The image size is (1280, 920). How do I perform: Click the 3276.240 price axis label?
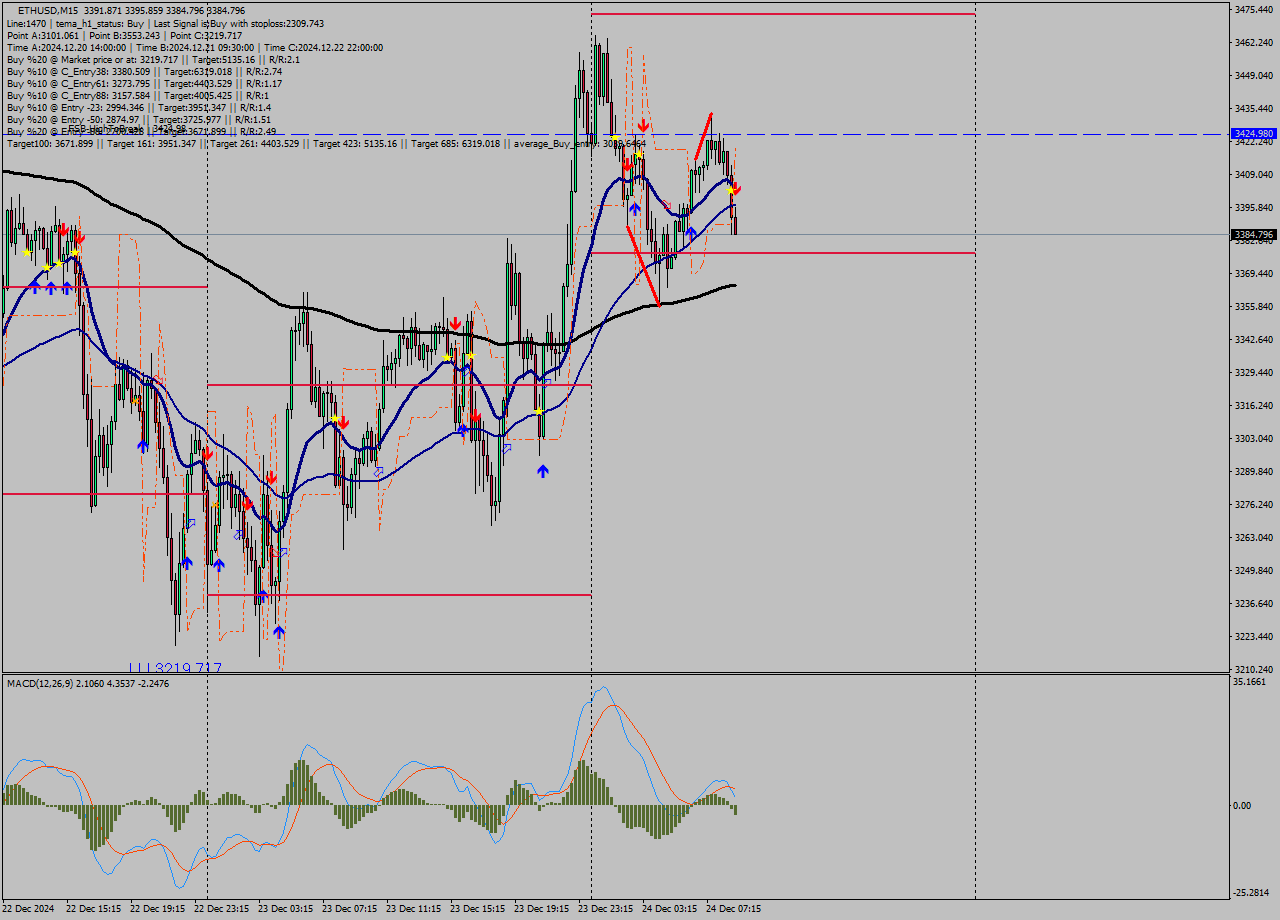pos(1254,504)
